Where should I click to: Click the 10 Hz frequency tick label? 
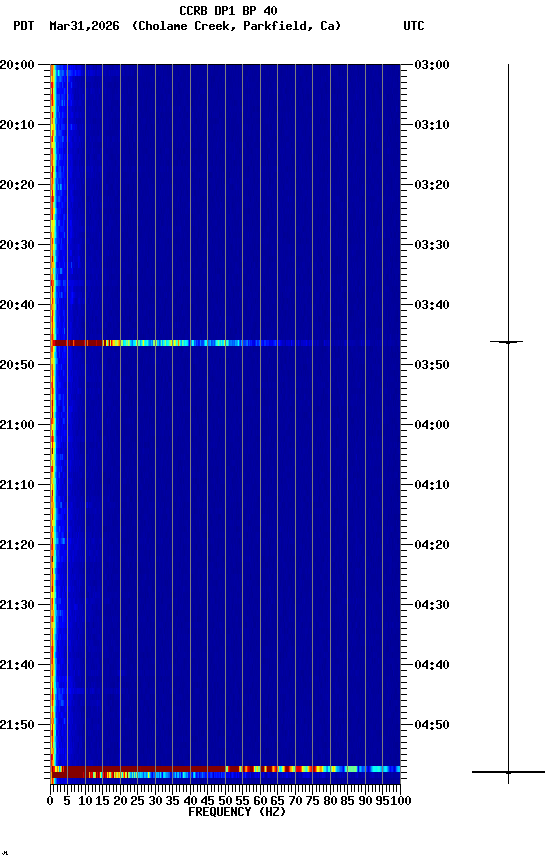[x=85, y=801]
